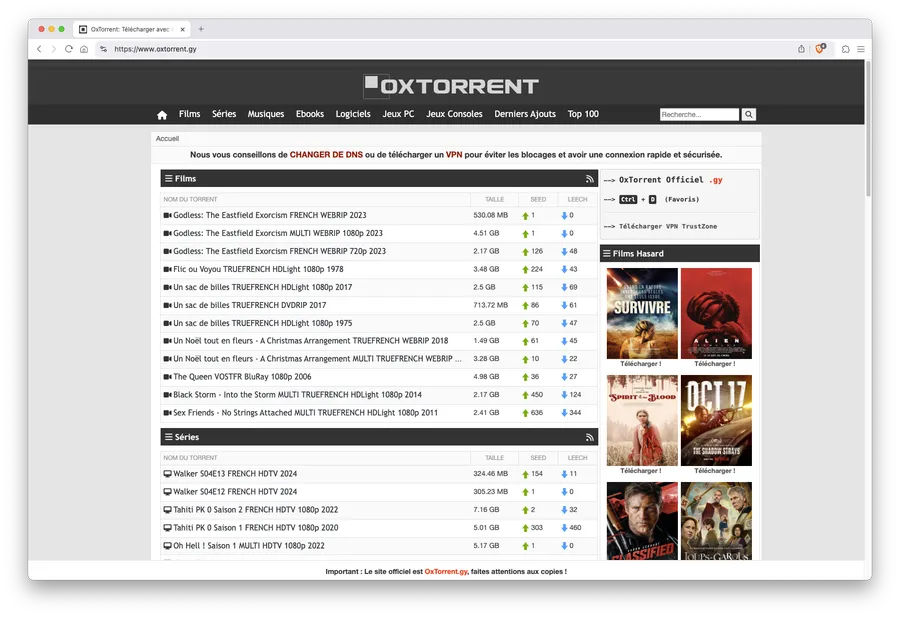
Task: Open the browser extensions puzzle icon
Action: click(x=845, y=49)
